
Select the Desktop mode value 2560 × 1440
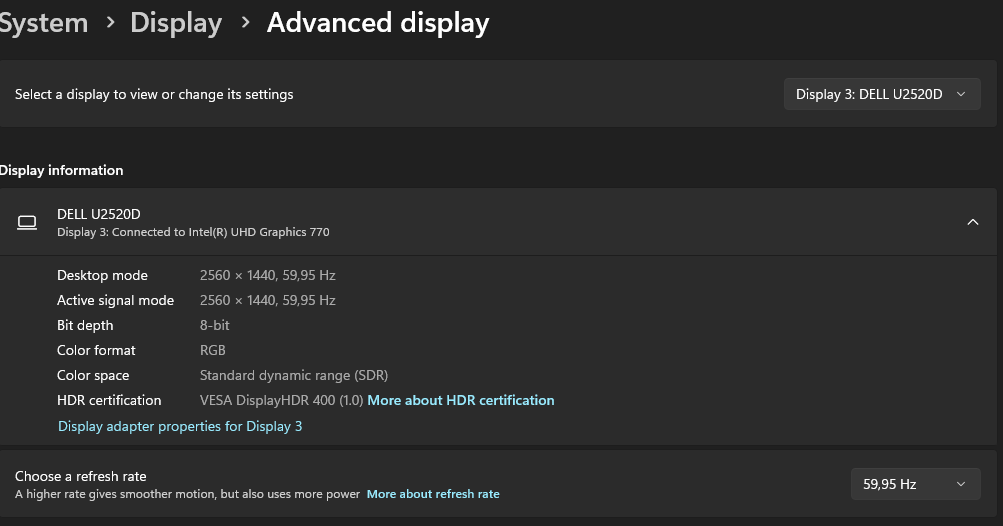[267, 275]
